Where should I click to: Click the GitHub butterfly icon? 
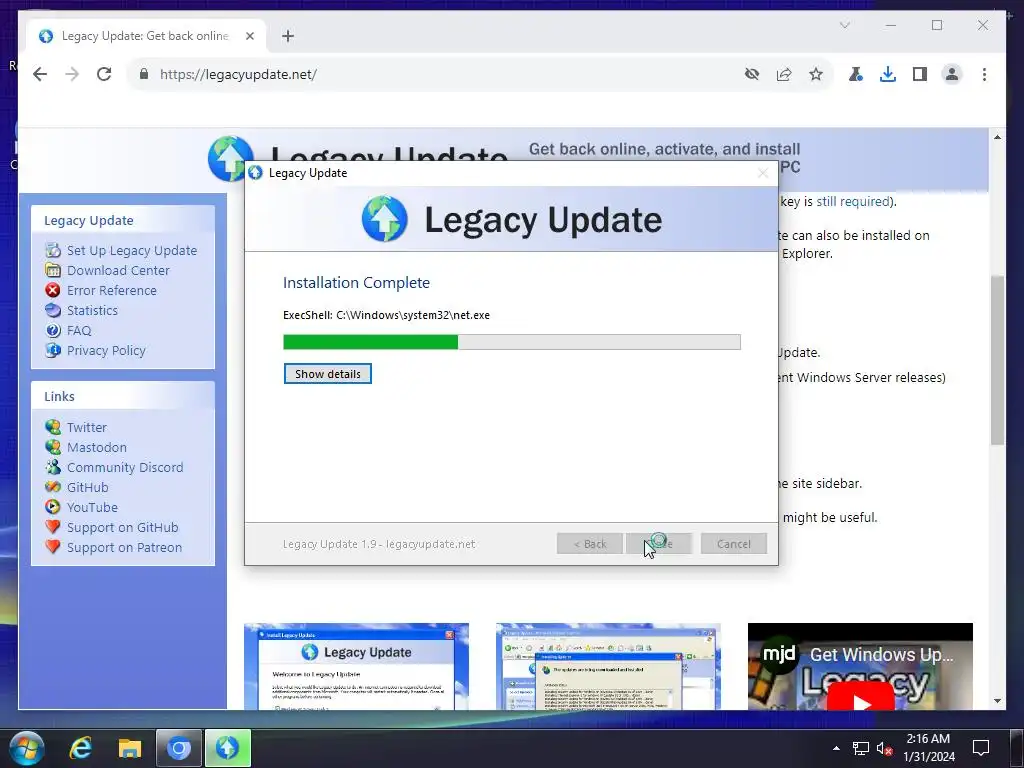pos(53,487)
